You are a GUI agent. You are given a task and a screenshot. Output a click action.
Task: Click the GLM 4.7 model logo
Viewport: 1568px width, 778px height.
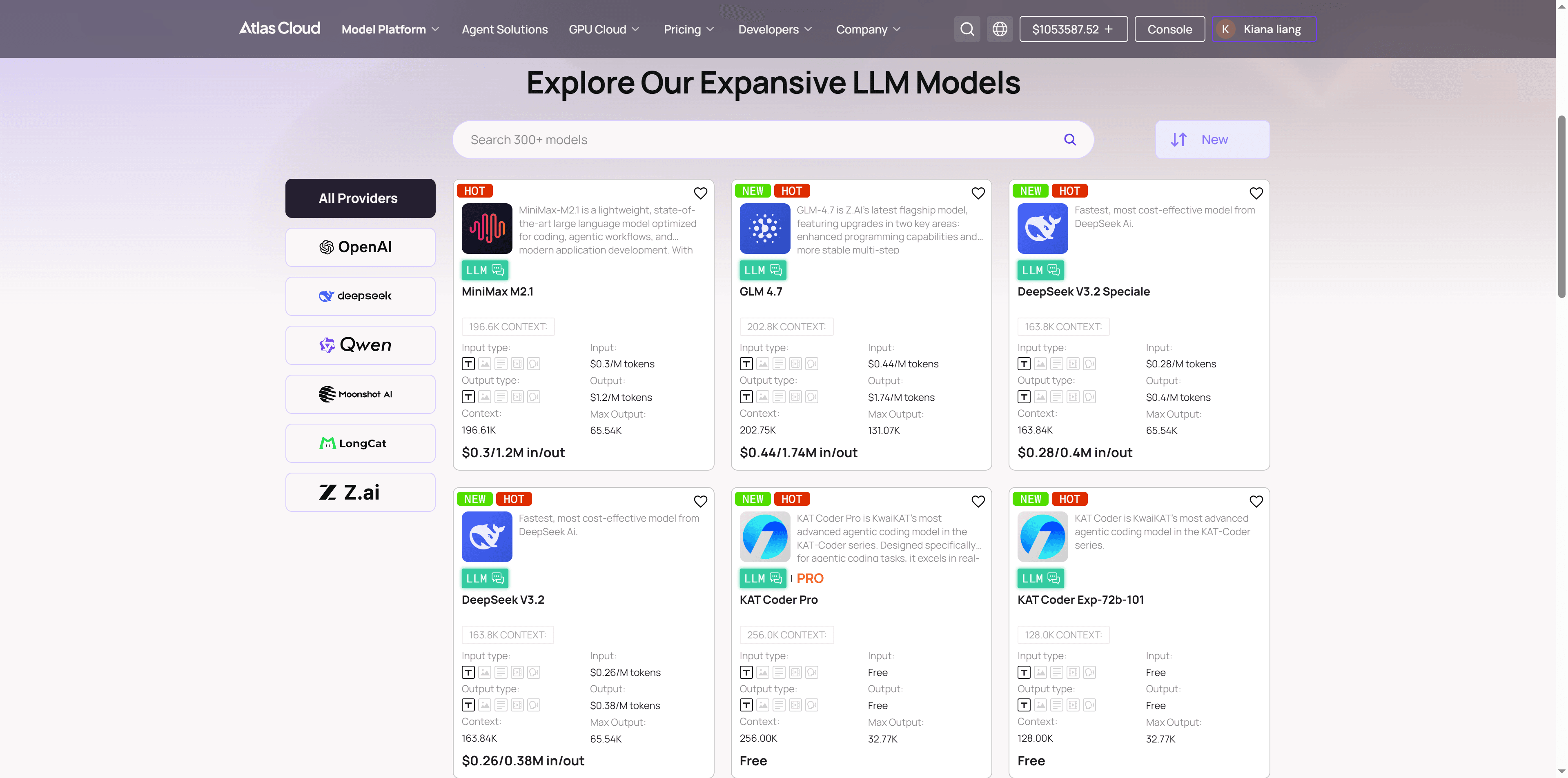(x=764, y=229)
